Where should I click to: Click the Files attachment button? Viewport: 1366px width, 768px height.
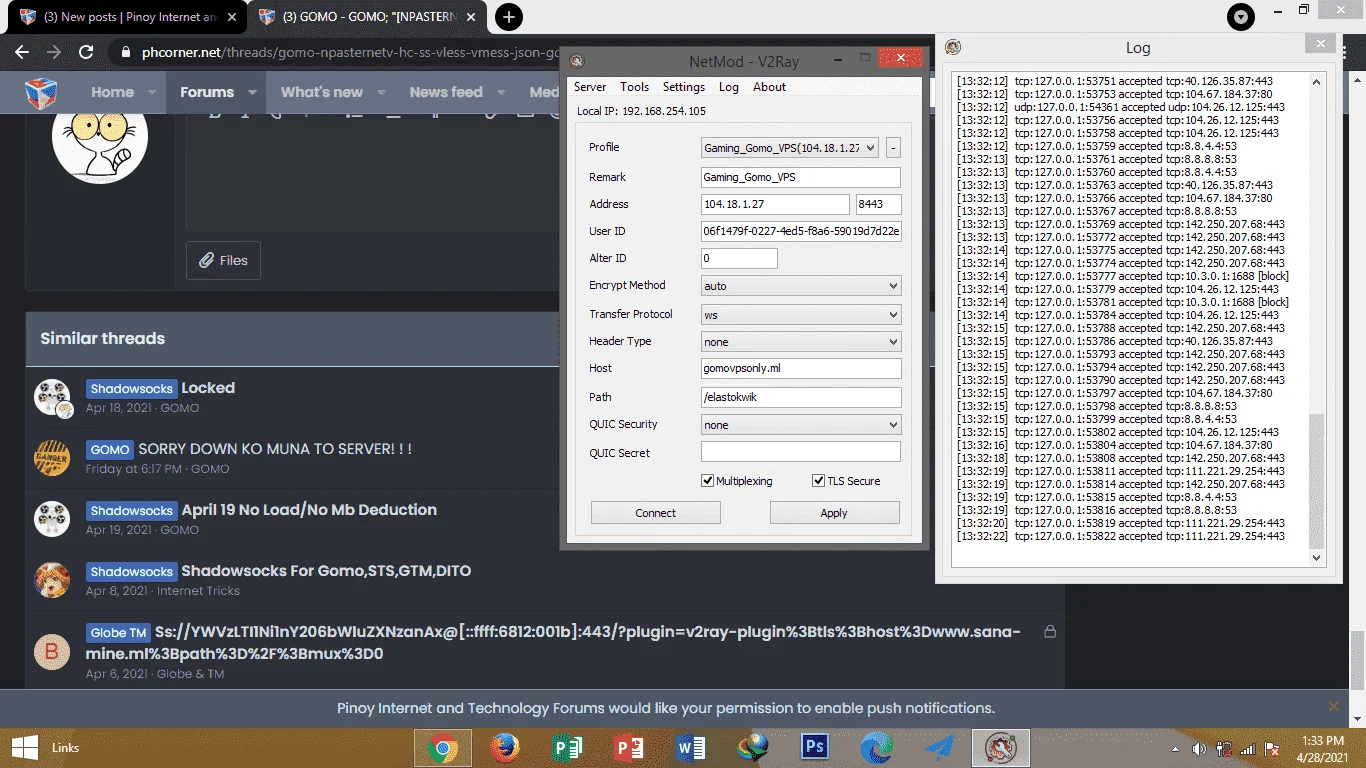[223, 260]
